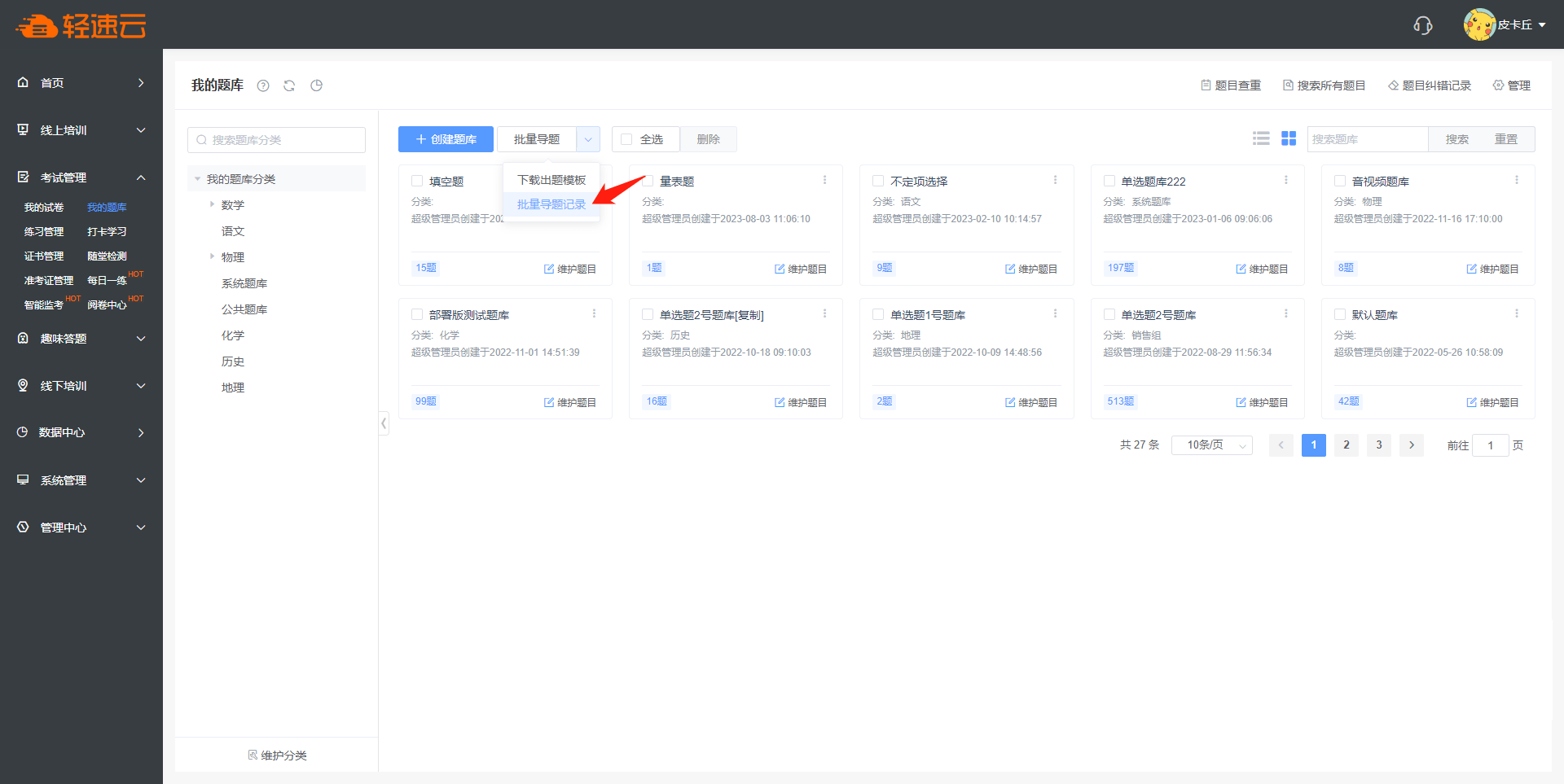
Task: Select 下载出题模板 menu option
Action: 551,180
